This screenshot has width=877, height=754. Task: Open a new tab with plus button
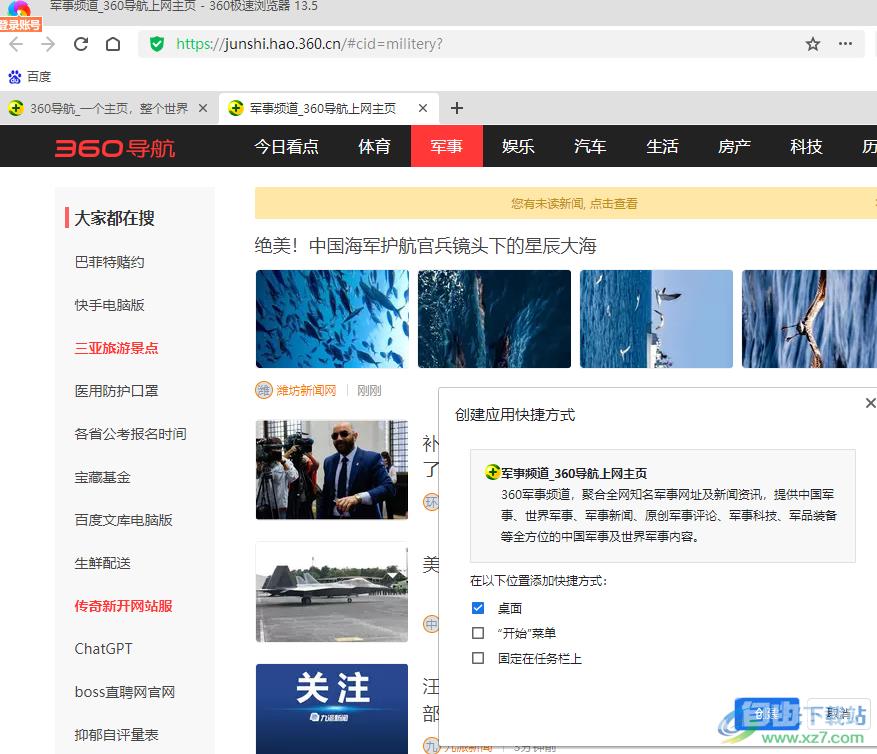457,108
